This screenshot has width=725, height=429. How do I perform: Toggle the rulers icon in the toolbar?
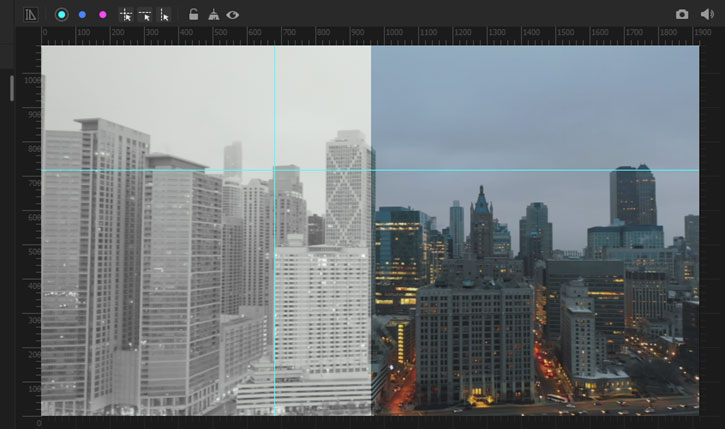tap(30, 15)
